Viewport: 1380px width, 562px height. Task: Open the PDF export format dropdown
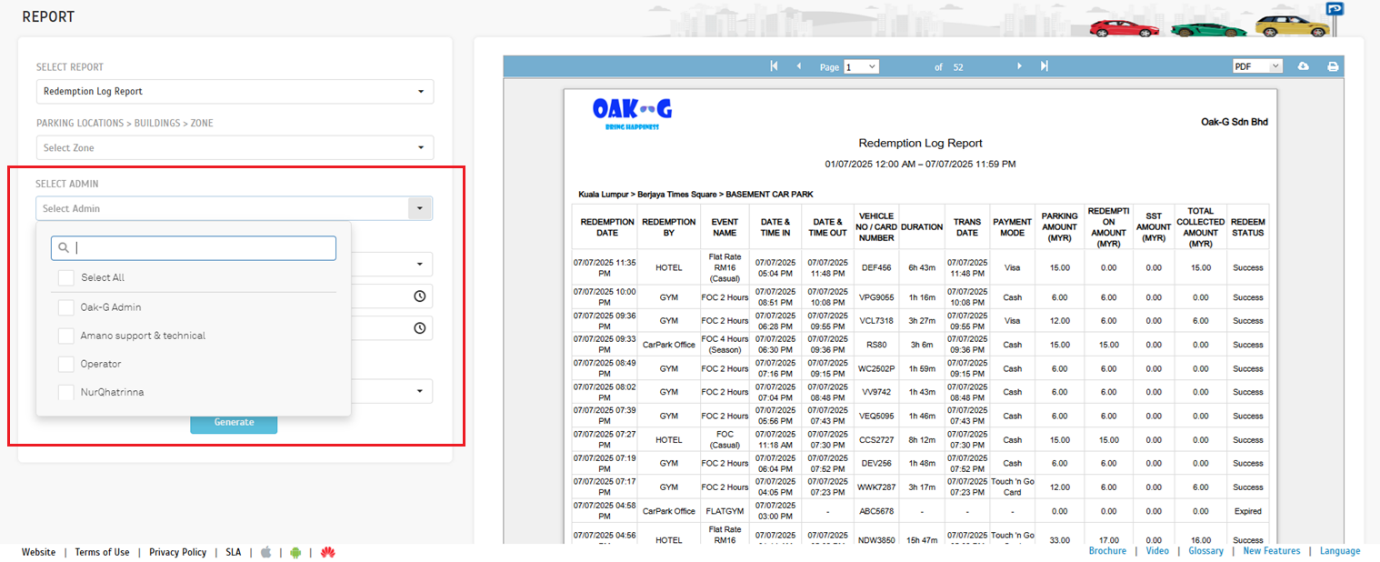click(1257, 66)
